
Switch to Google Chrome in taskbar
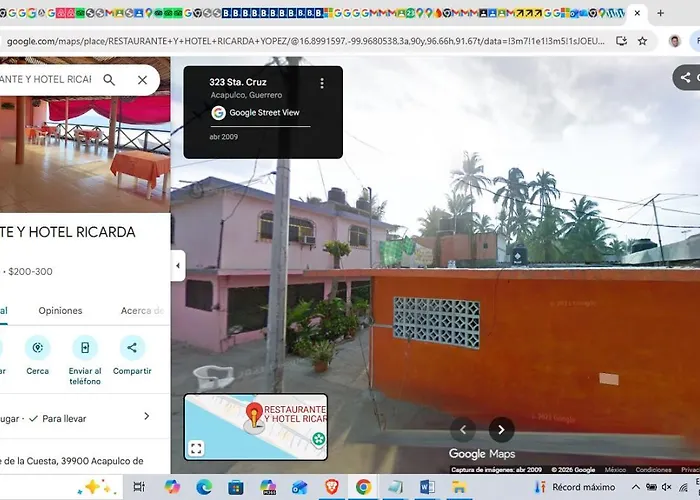point(363,487)
